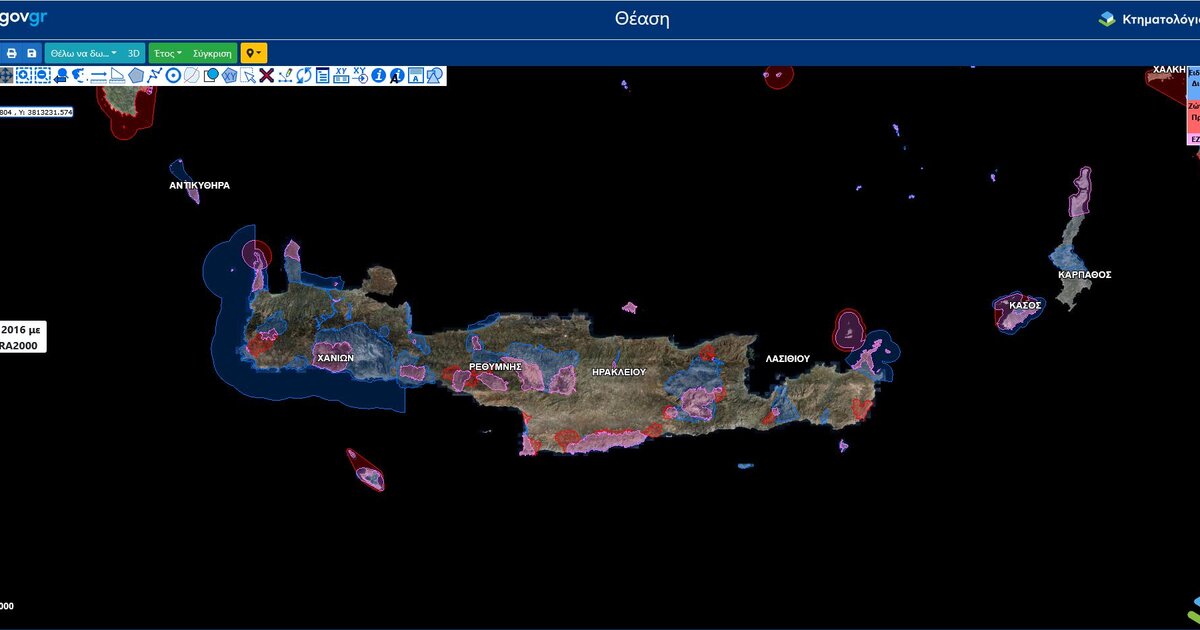Click the refresh arrows icon
Image resolution: width=1200 pixels, height=630 pixels.
point(304,75)
